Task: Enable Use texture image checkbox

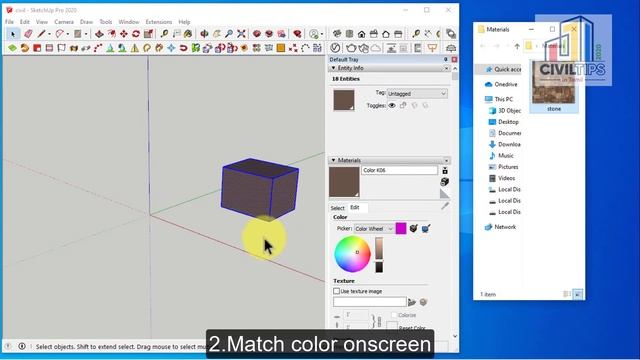Action: [x=336, y=291]
